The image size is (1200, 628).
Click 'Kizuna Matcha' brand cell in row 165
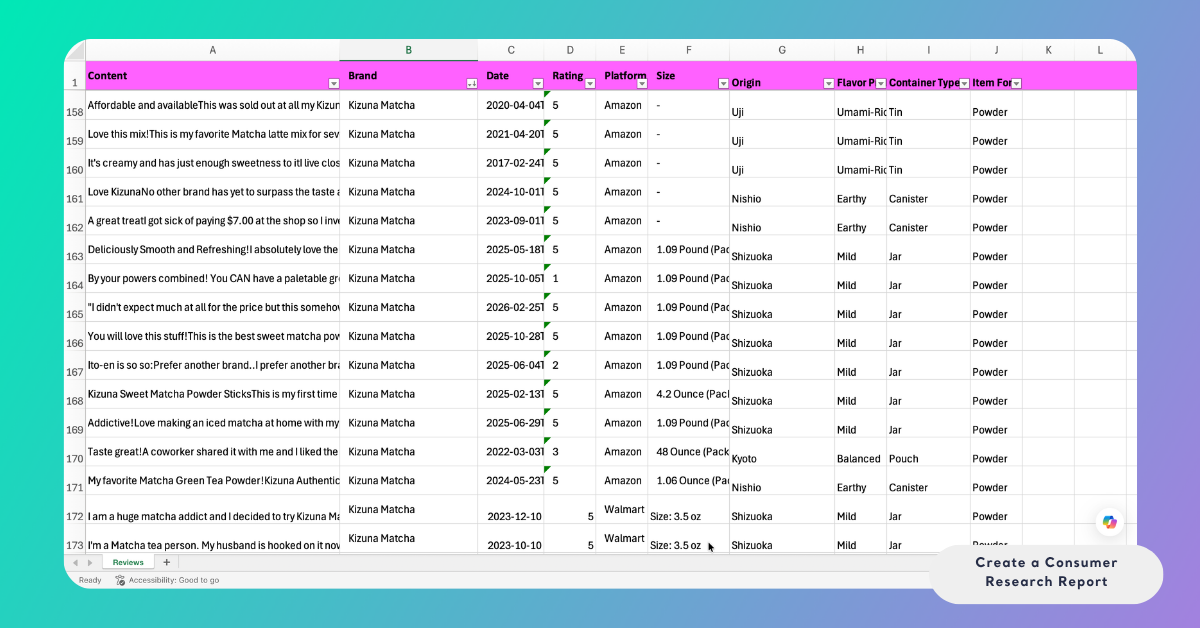click(x=409, y=307)
